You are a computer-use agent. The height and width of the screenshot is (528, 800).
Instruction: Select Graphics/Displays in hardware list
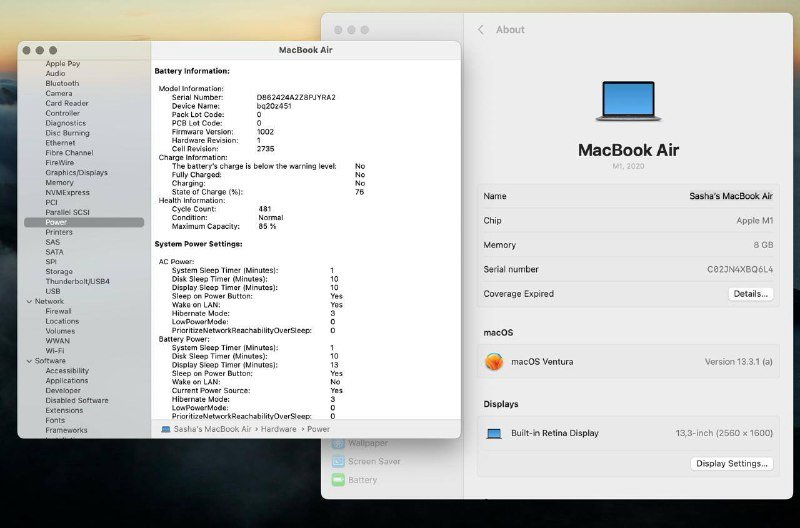tap(77, 172)
